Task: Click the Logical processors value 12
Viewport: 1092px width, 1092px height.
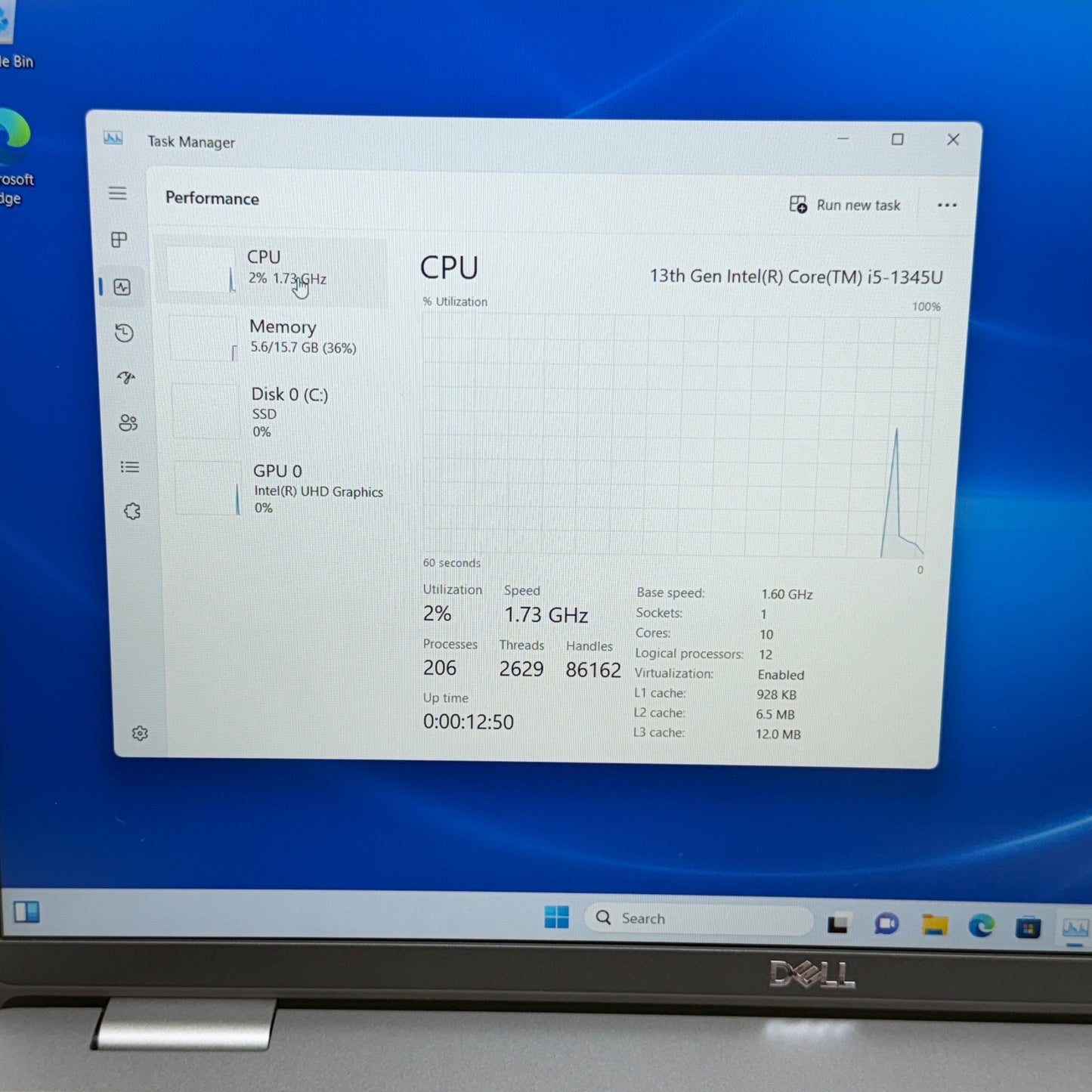Action: [766, 654]
